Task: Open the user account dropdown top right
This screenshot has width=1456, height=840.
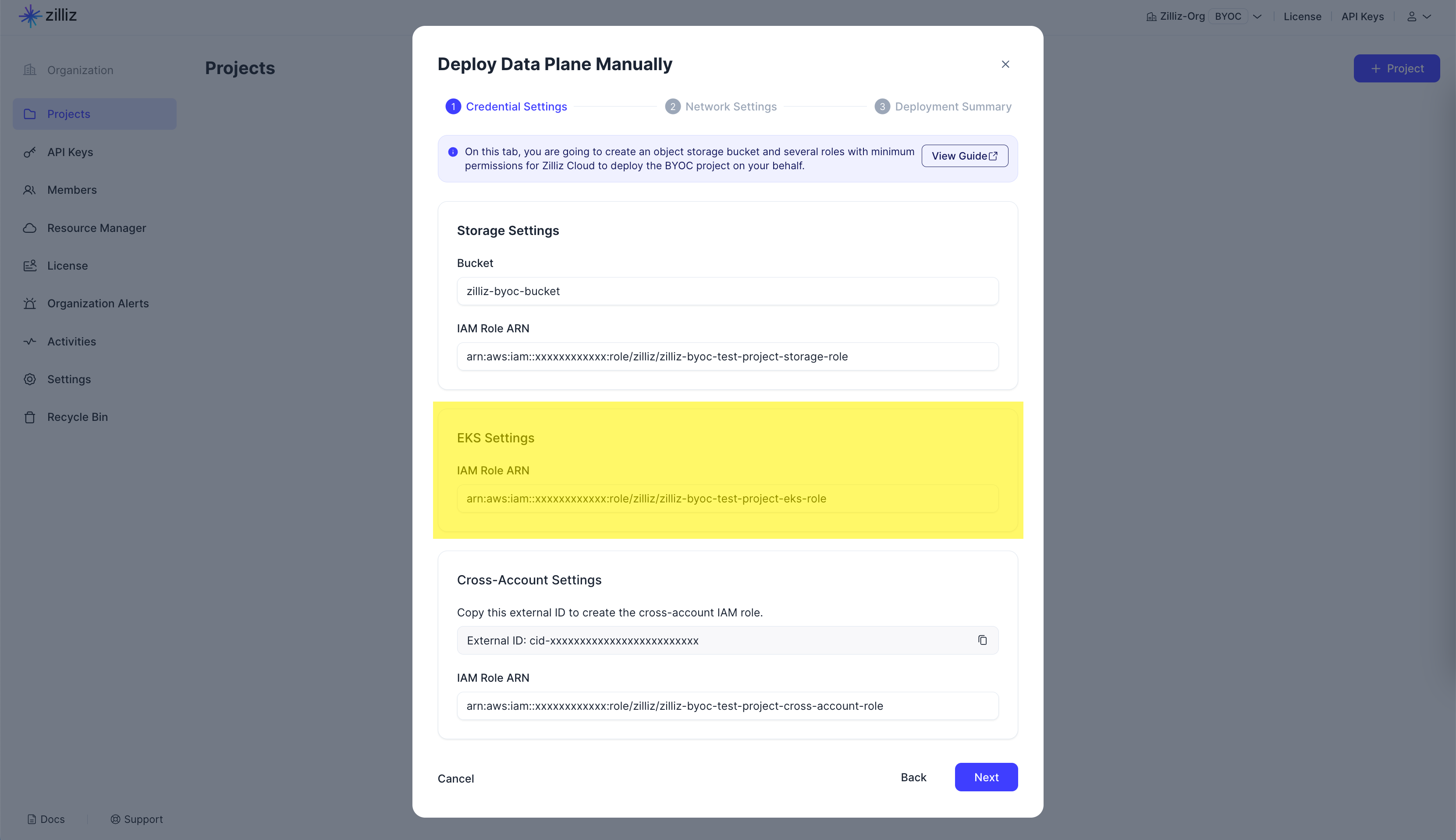Action: click(1418, 15)
